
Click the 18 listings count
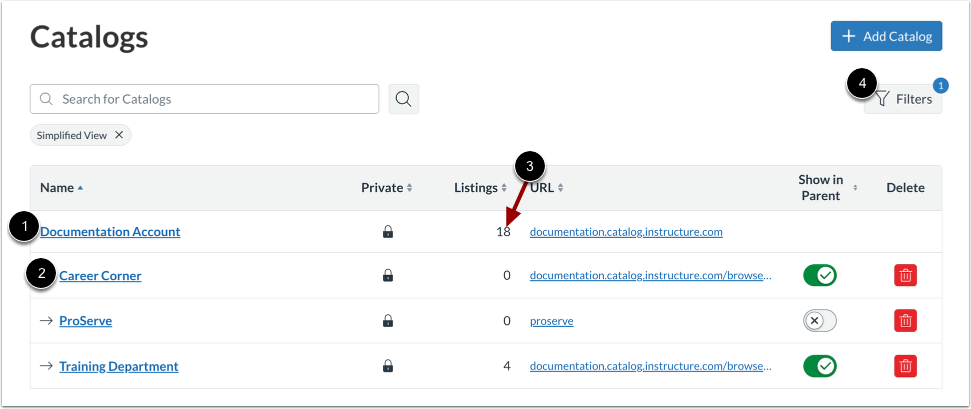503,232
